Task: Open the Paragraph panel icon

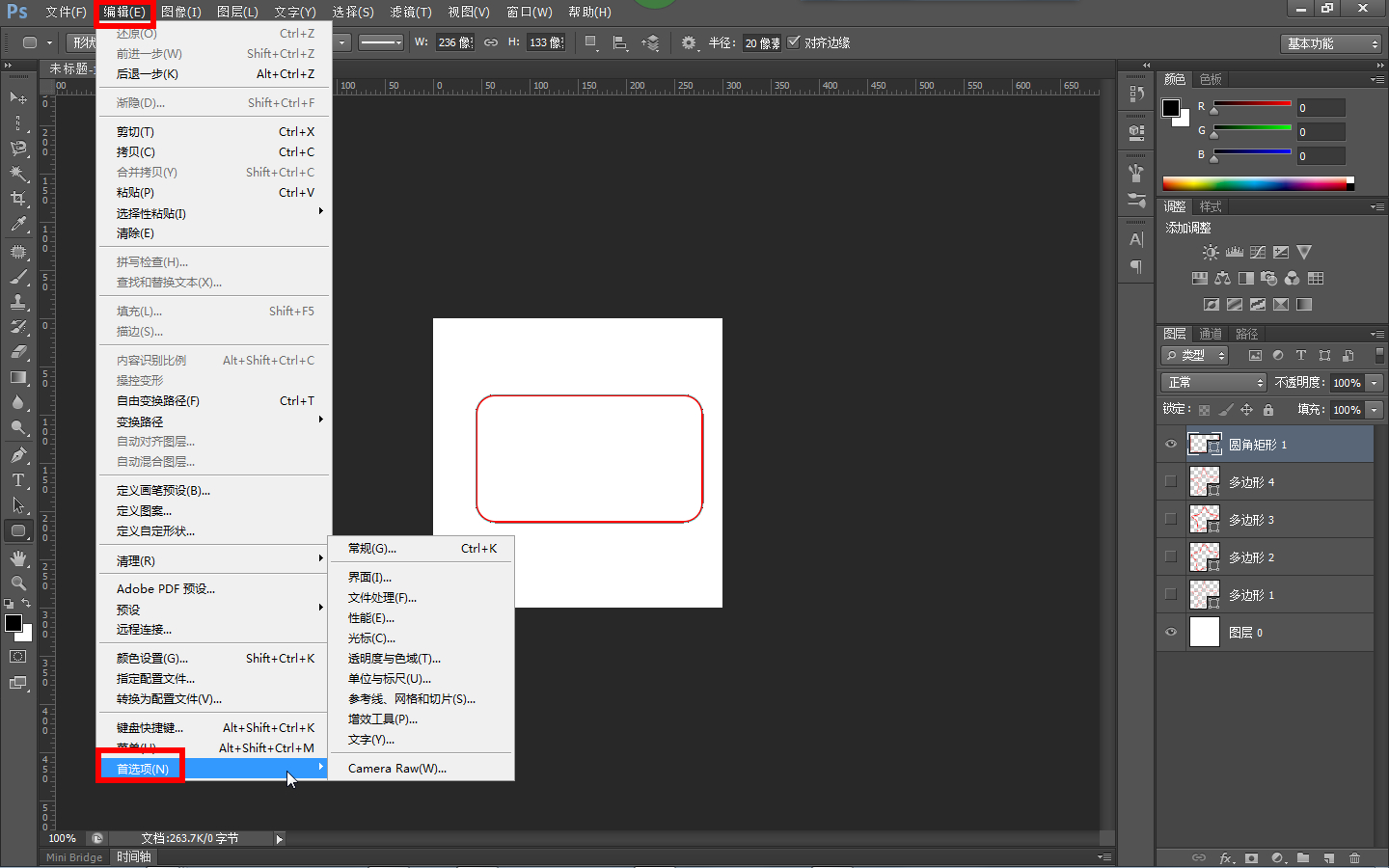Action: [x=1136, y=266]
